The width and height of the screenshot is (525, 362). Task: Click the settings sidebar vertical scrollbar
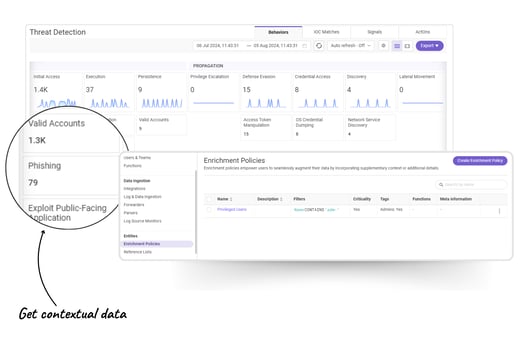coord(196,212)
